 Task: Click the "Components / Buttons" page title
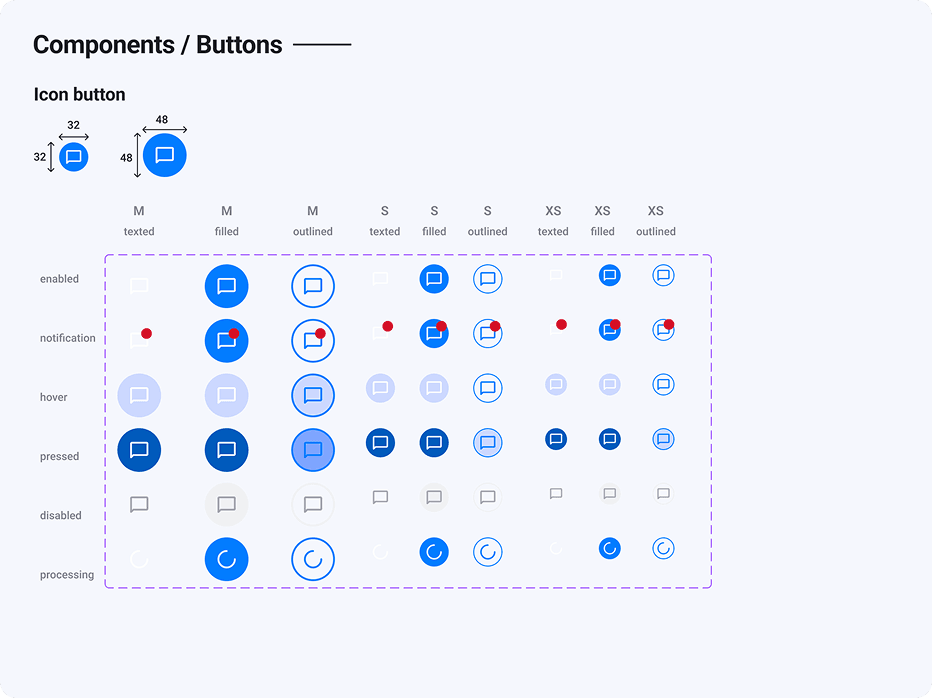[x=158, y=45]
